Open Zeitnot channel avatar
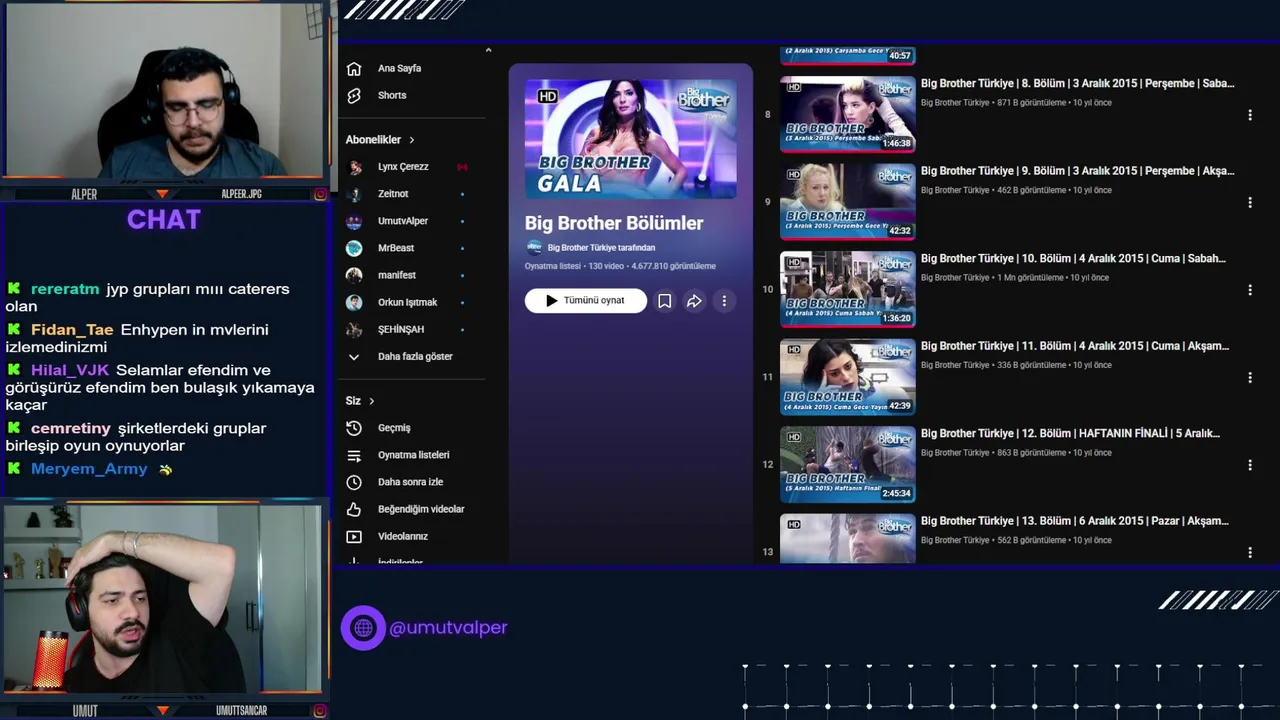This screenshot has height=720, width=1280. click(x=354, y=194)
